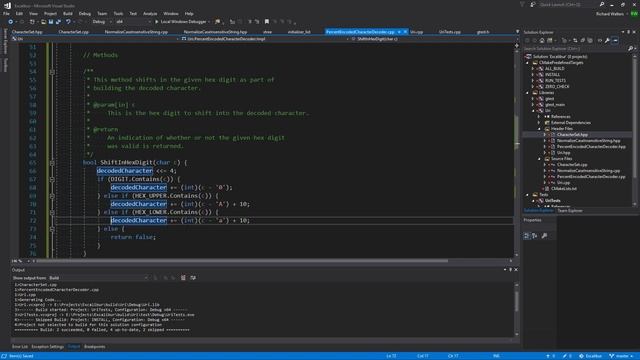Screen dimensions: 640x360
Task: Select the RUN_TESTS project in Solution Explorer
Action: [x=555, y=80]
